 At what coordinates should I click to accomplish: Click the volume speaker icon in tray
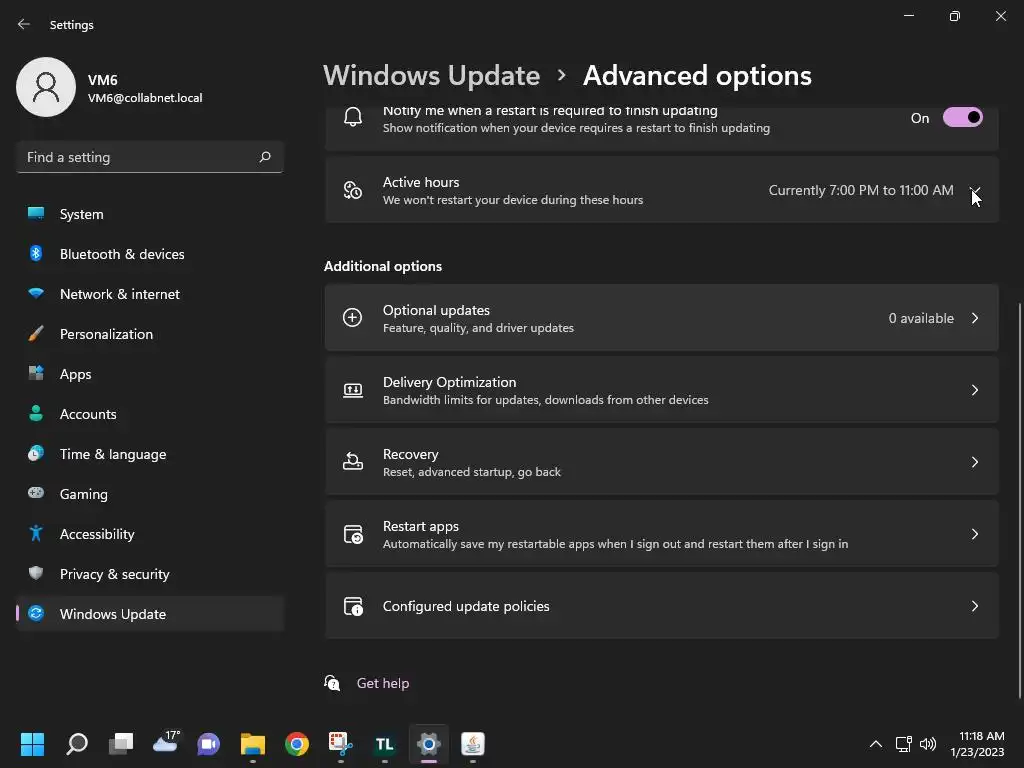click(x=927, y=744)
